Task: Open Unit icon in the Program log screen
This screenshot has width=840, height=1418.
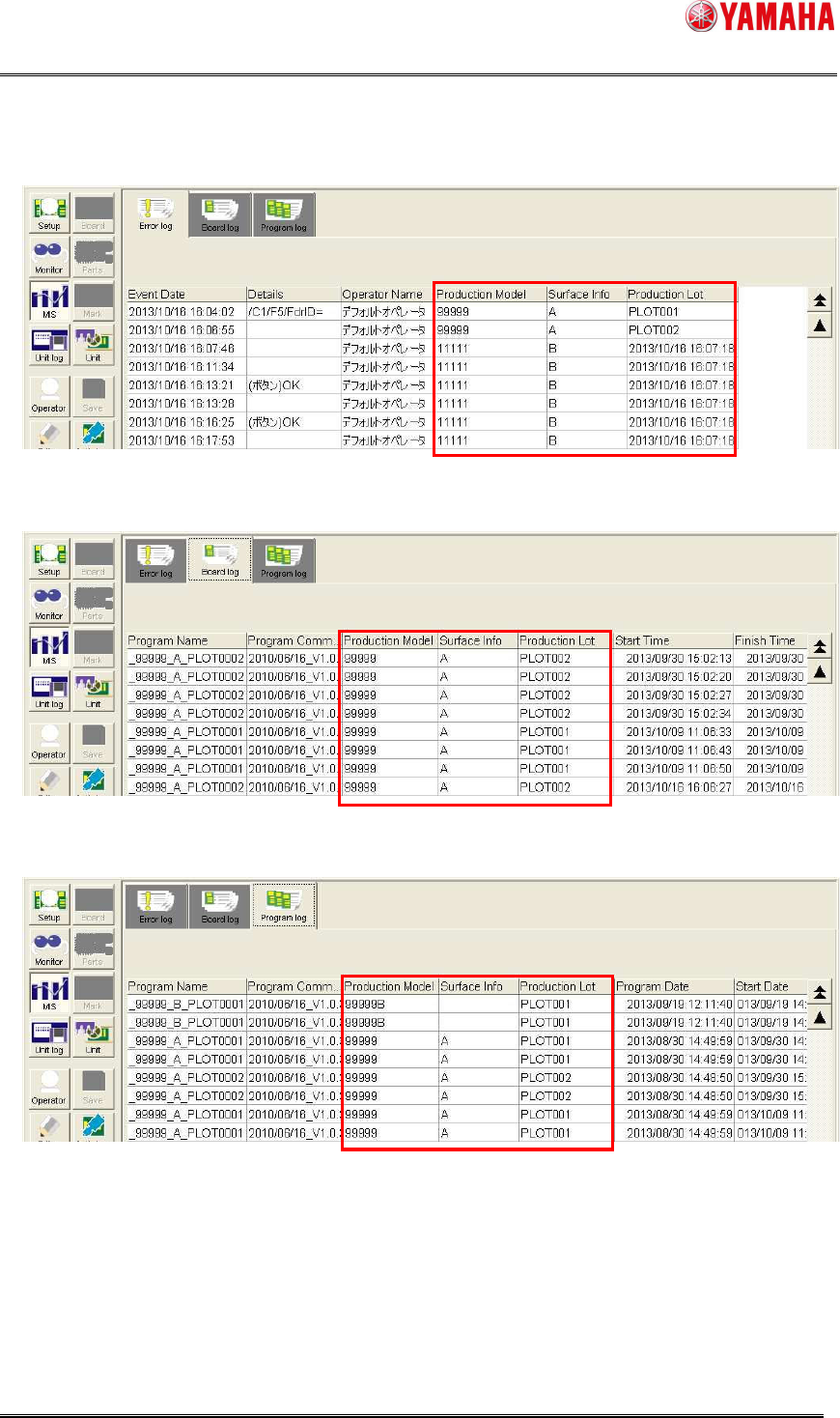Action: tap(94, 1036)
